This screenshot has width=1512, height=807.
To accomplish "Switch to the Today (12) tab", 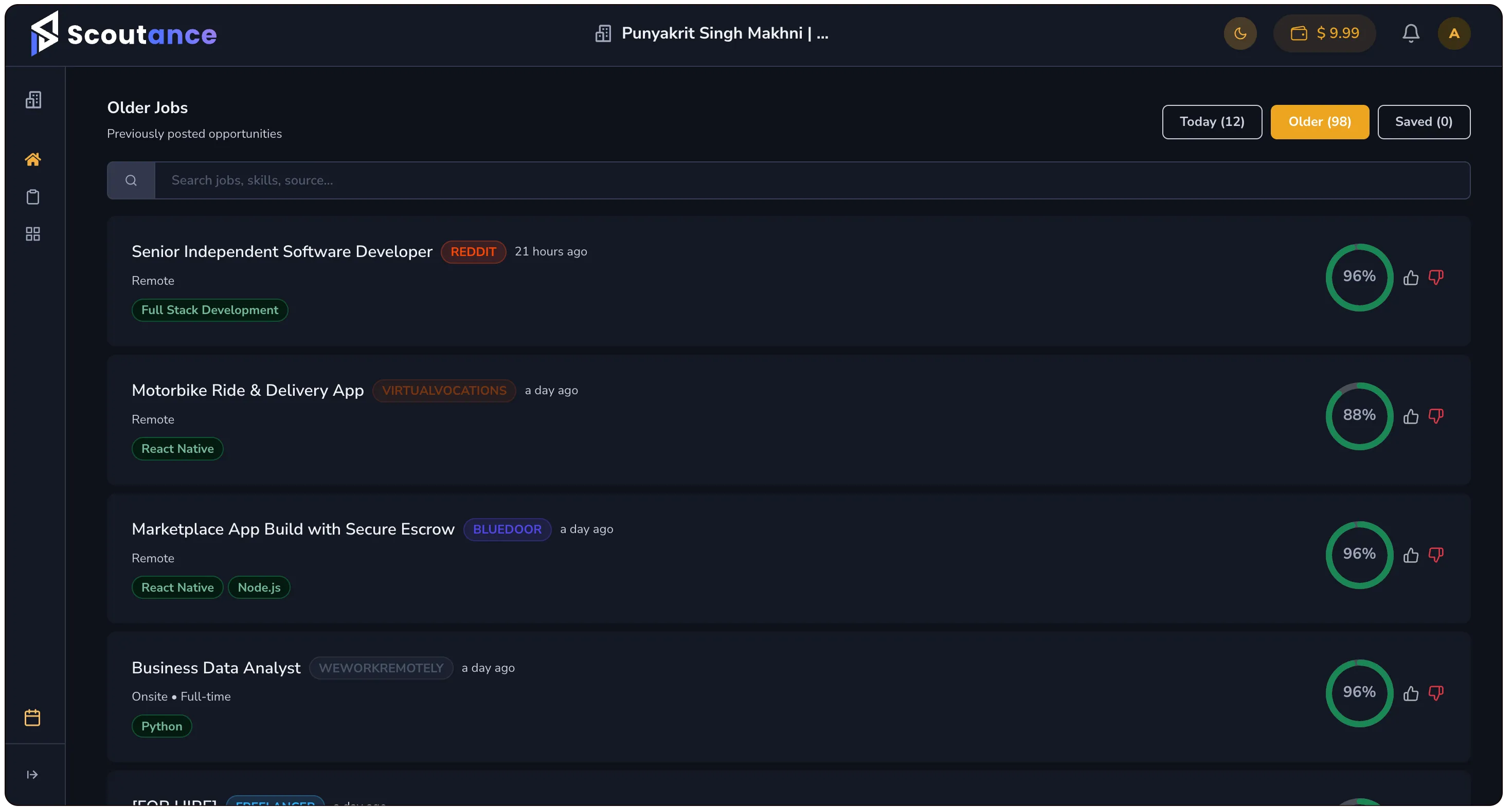I will click(x=1212, y=122).
